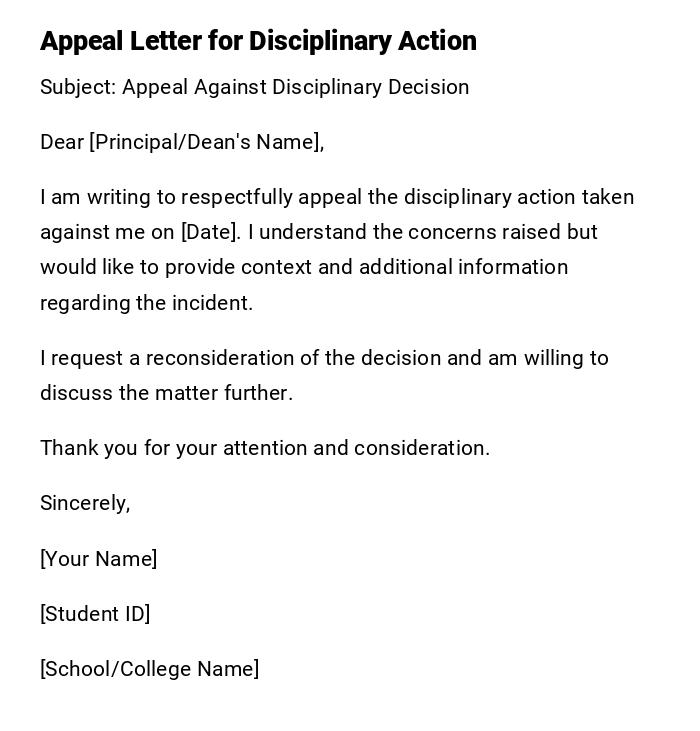Click the "Thank you for your attention" line

[174, 448]
